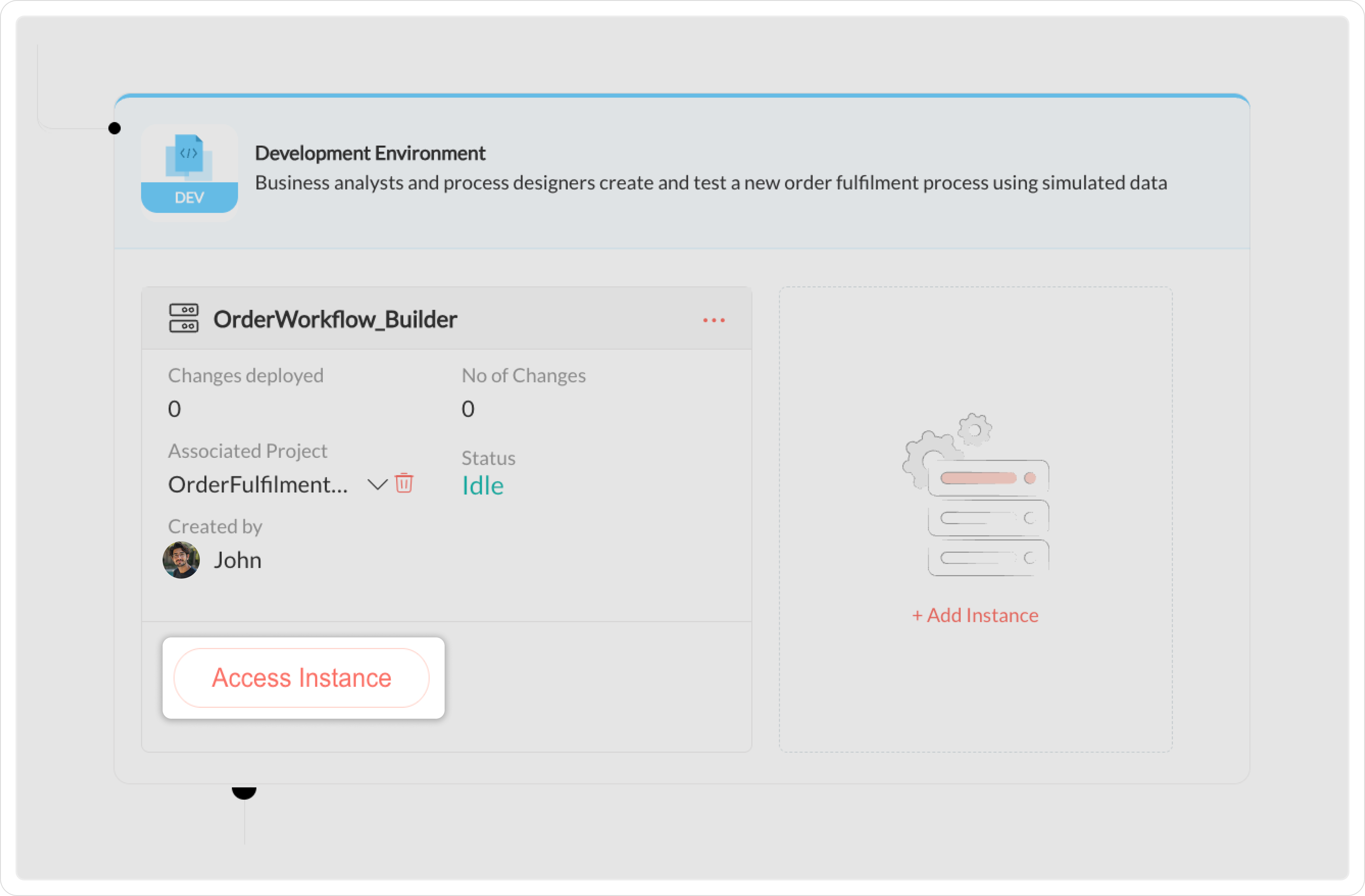Click the Idle status text

[482, 486]
